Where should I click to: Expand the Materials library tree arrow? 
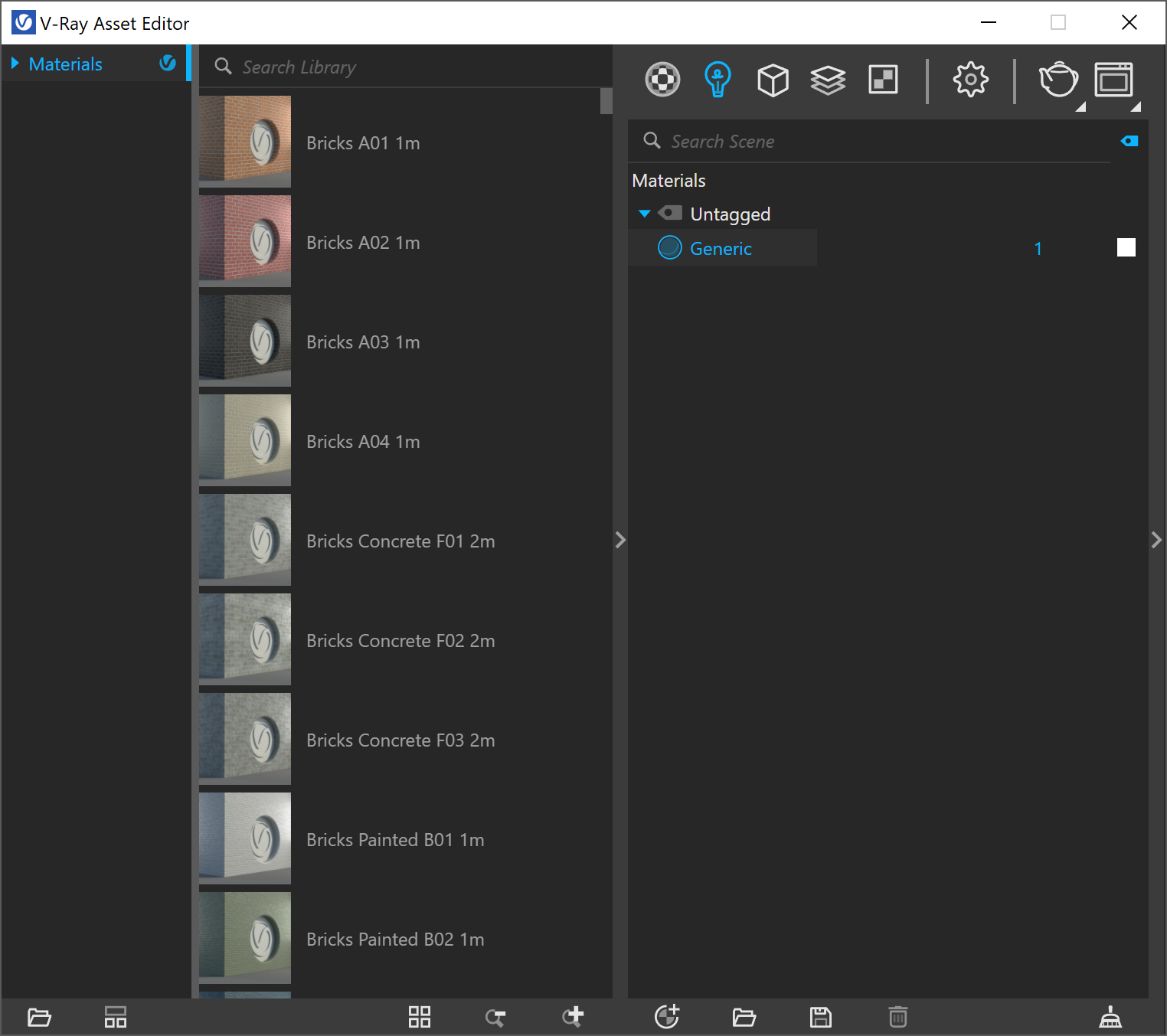point(15,64)
